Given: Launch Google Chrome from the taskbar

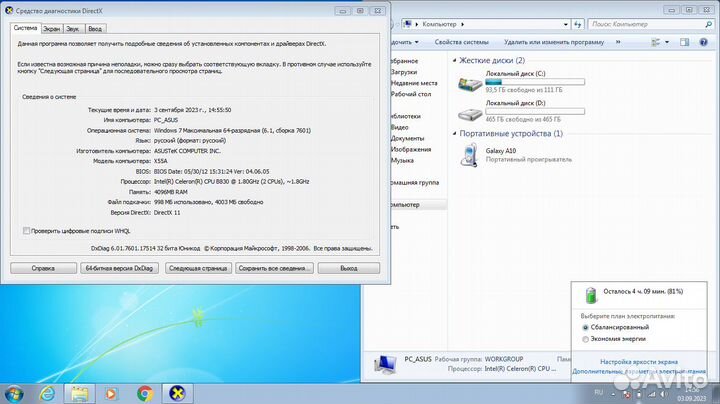Looking at the screenshot, I should coord(145,394).
